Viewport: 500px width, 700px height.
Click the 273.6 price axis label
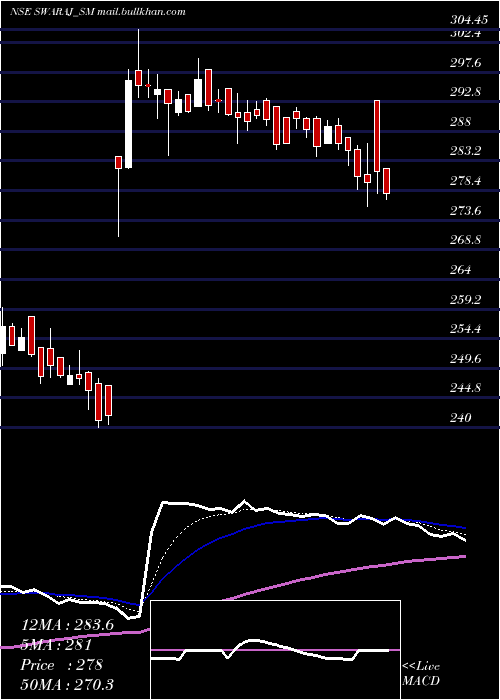coord(466,211)
